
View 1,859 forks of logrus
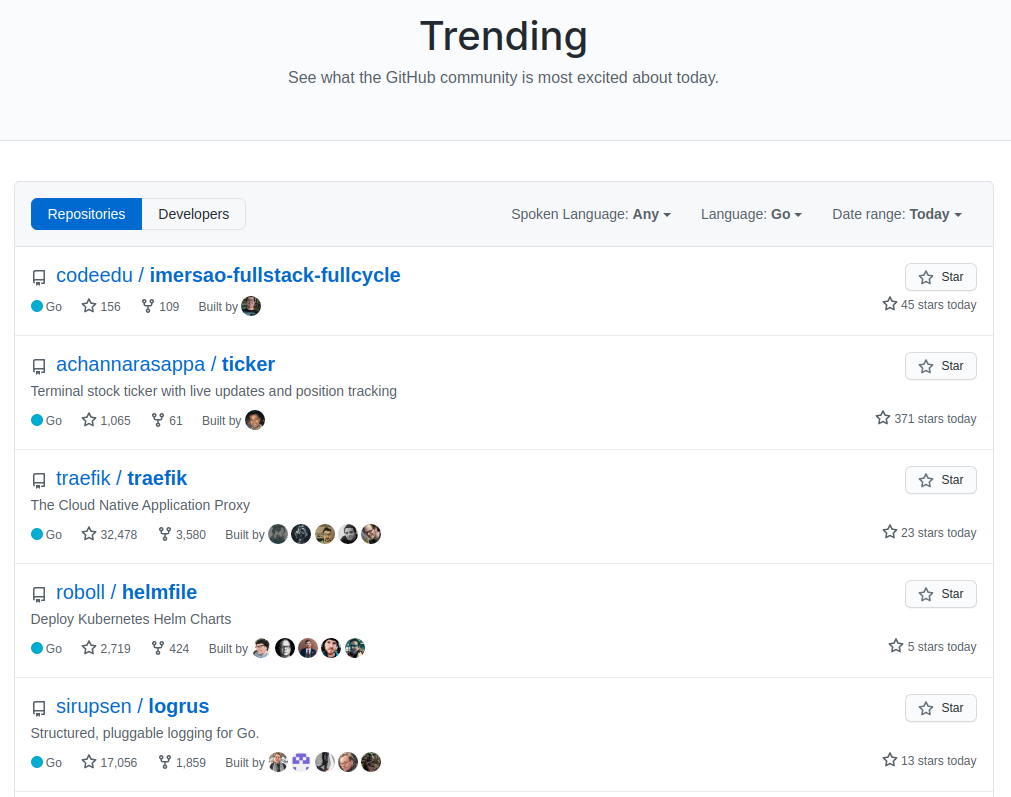click(x=182, y=763)
